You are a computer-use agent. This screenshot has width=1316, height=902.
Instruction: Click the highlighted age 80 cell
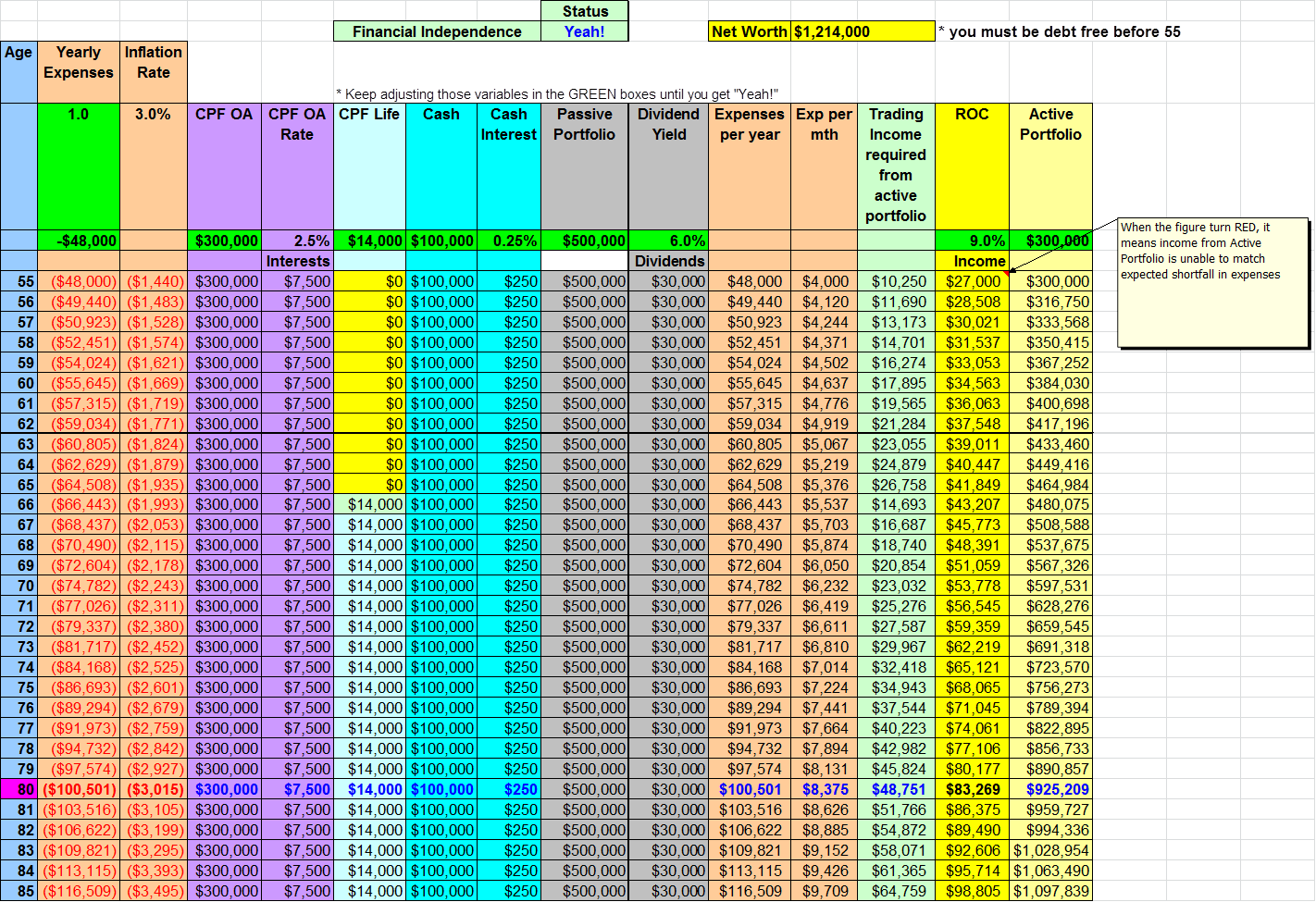[x=19, y=789]
